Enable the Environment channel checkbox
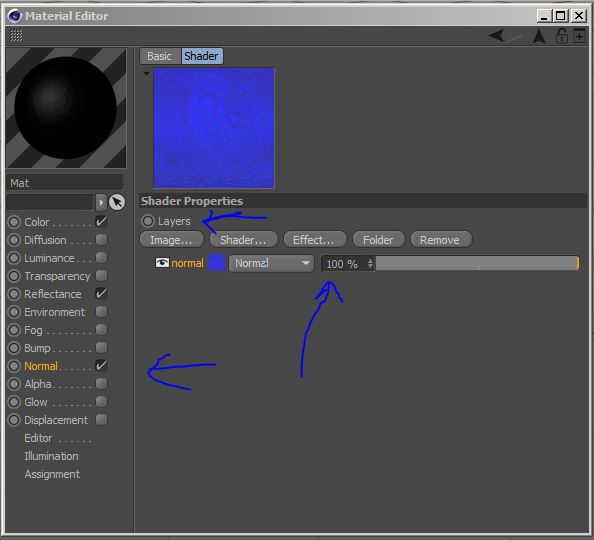The height and width of the screenshot is (540, 594). click(x=101, y=311)
